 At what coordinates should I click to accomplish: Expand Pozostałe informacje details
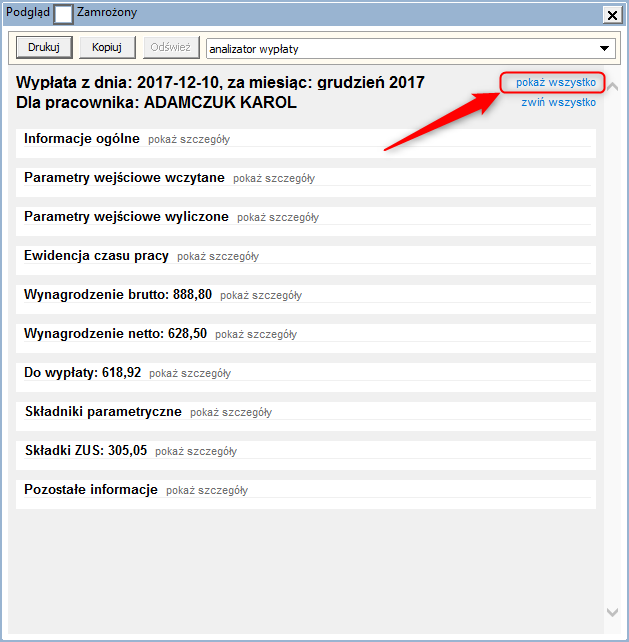click(207, 490)
